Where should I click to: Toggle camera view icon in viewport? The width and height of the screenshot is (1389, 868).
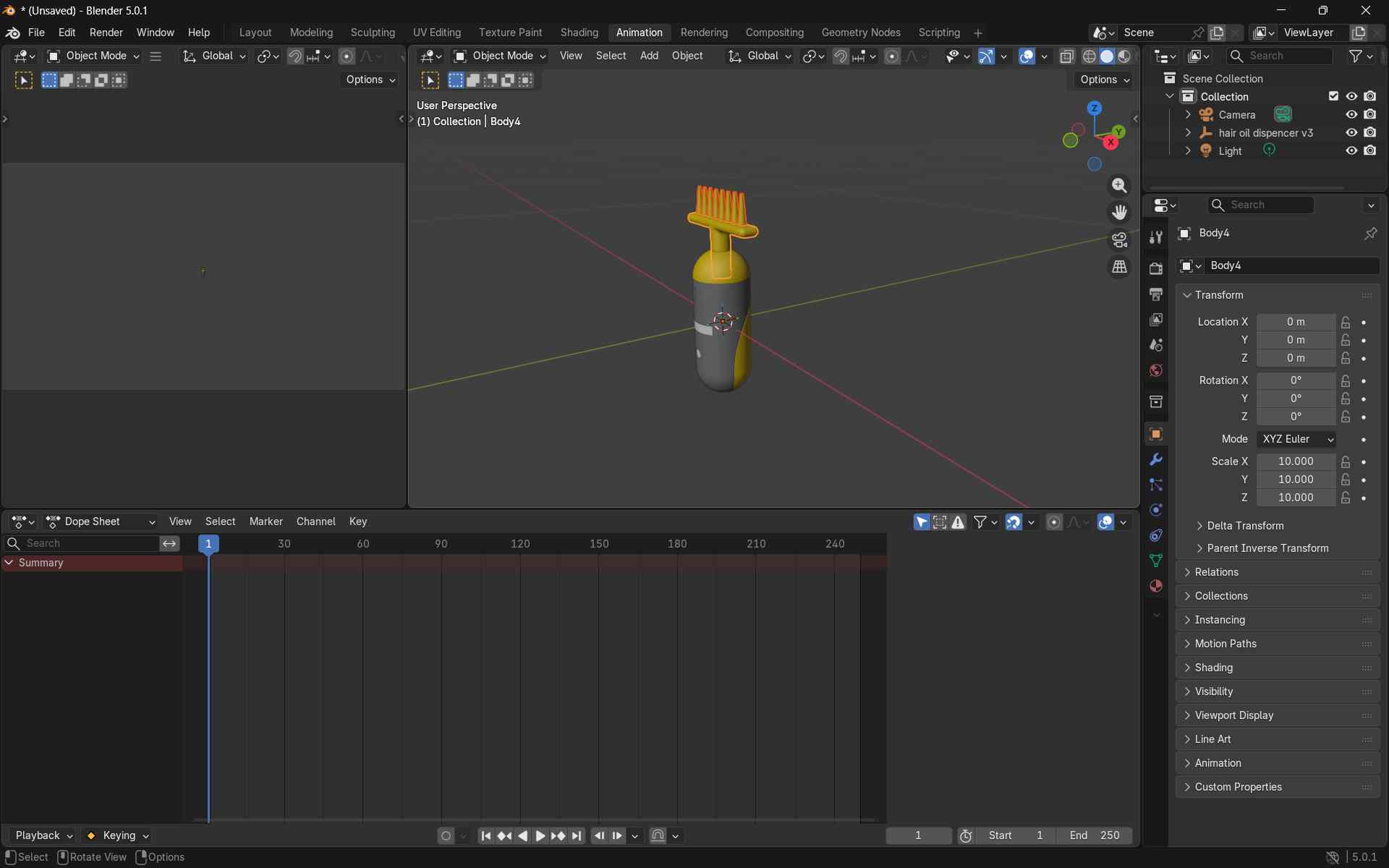tap(1119, 239)
